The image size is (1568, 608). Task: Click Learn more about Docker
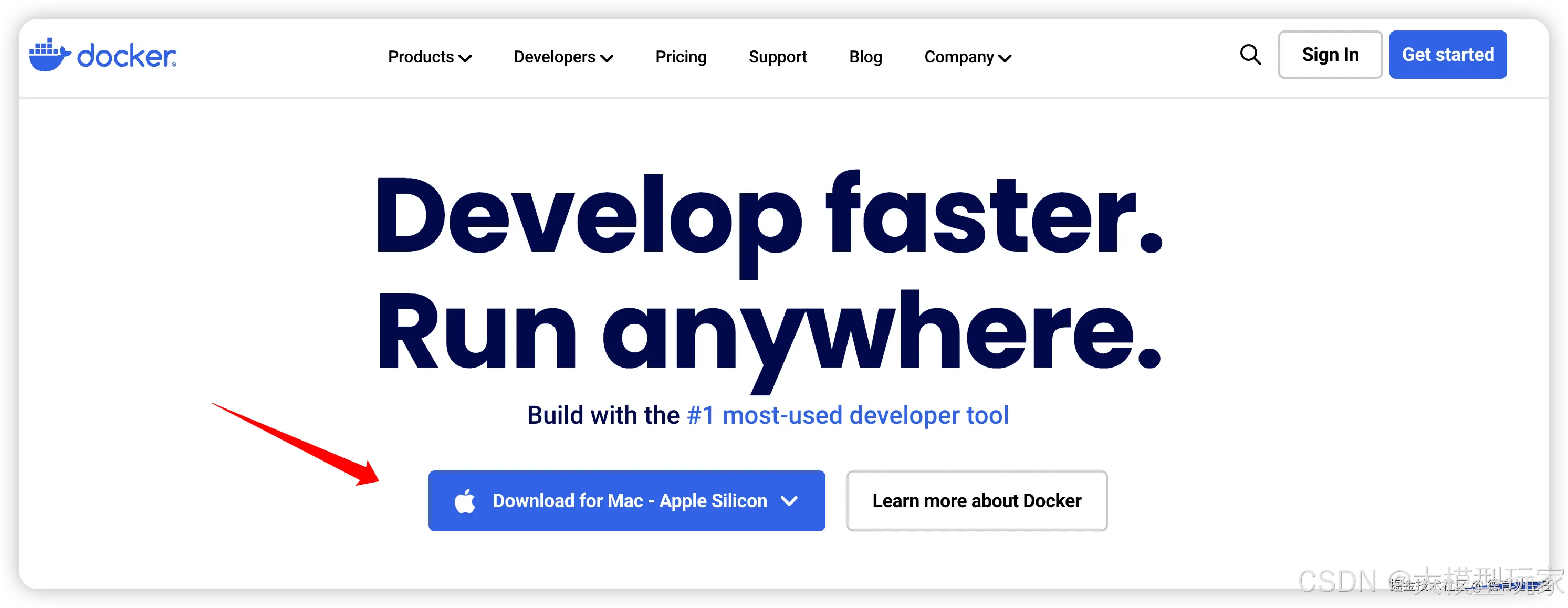(976, 500)
